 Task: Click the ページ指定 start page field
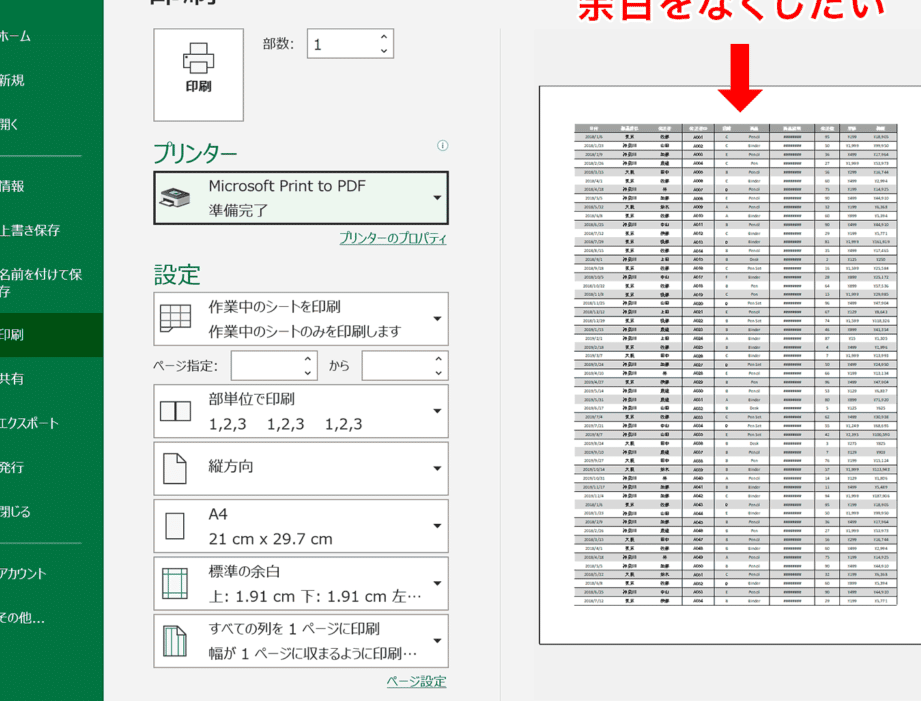(265, 366)
